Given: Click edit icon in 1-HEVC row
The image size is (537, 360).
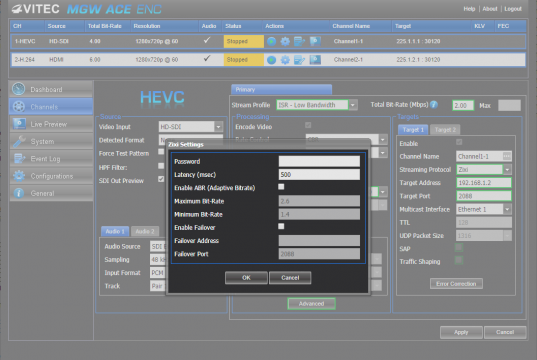Looking at the screenshot, I should (x=299, y=41).
